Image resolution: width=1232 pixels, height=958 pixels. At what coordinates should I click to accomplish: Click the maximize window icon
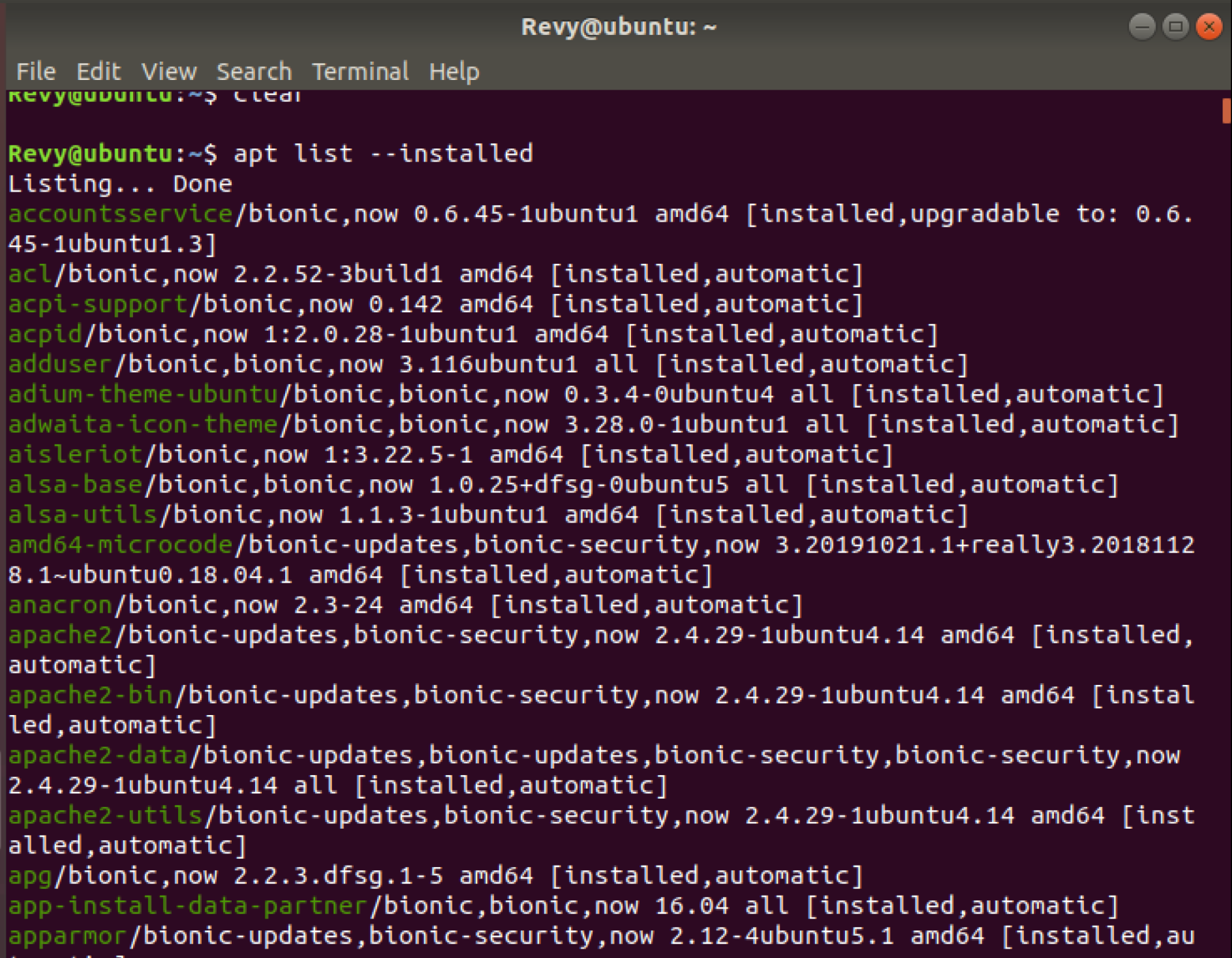[1175, 26]
